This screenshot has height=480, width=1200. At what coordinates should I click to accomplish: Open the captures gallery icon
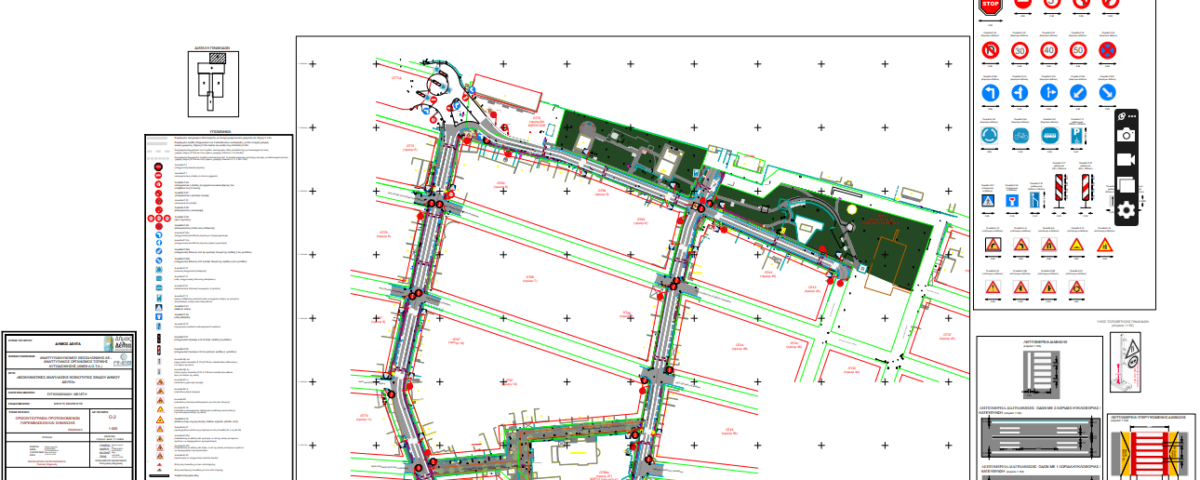tap(1126, 185)
